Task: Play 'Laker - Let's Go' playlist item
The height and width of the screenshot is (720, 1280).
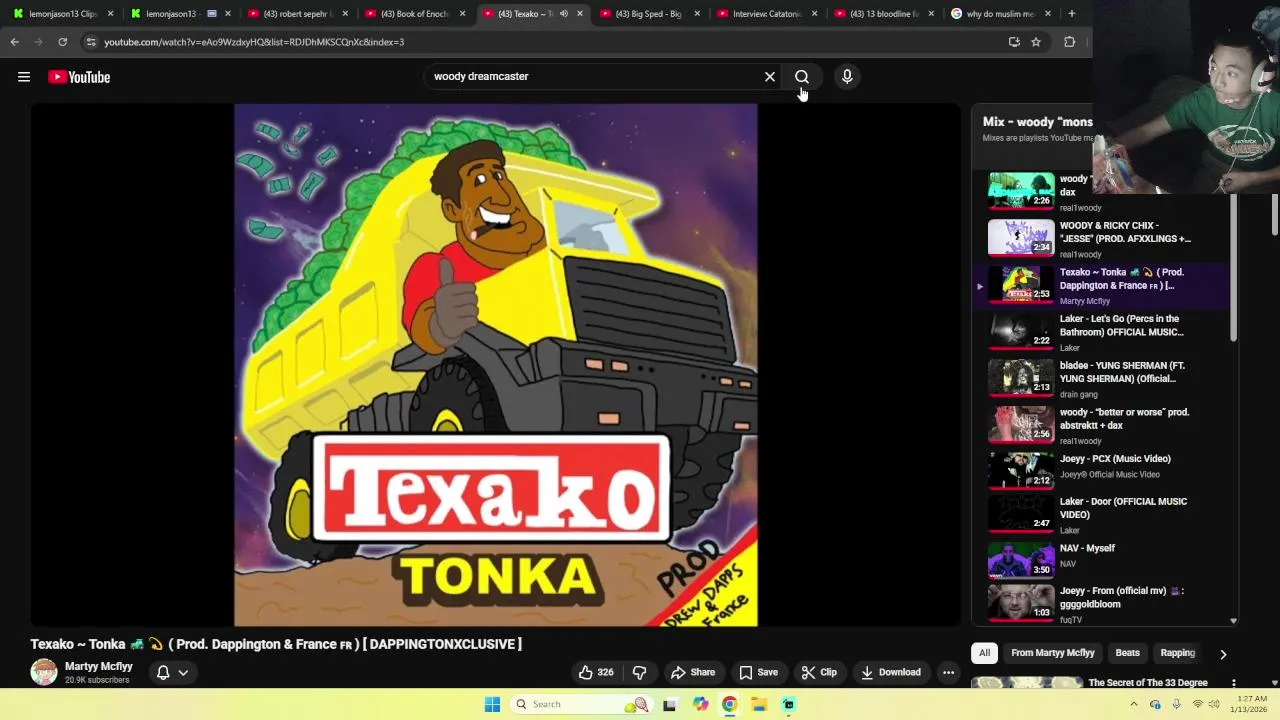Action: [x=1100, y=332]
